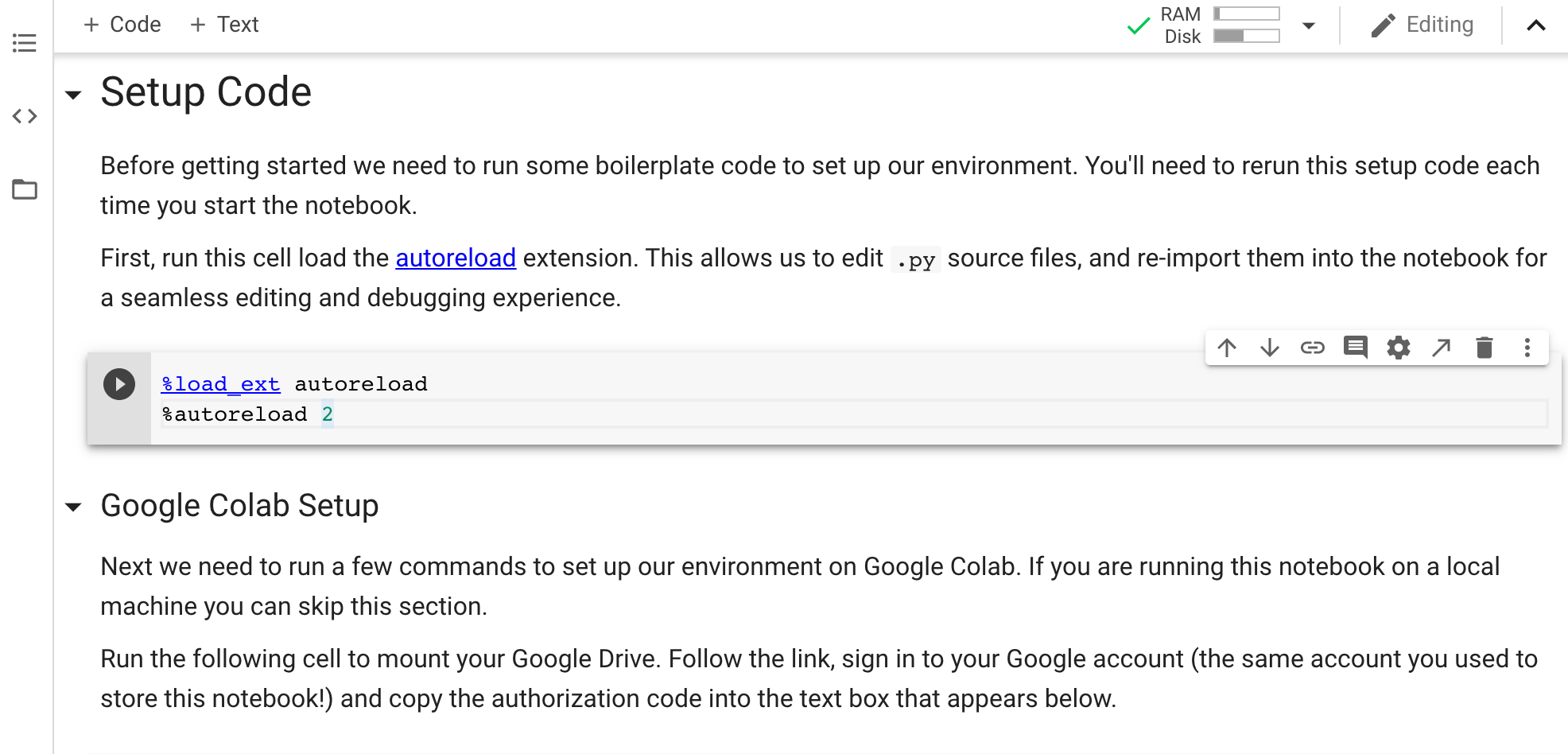Image resolution: width=1568 pixels, height=754 pixels.
Task: Delete the cell with the trash icon
Action: [1485, 348]
